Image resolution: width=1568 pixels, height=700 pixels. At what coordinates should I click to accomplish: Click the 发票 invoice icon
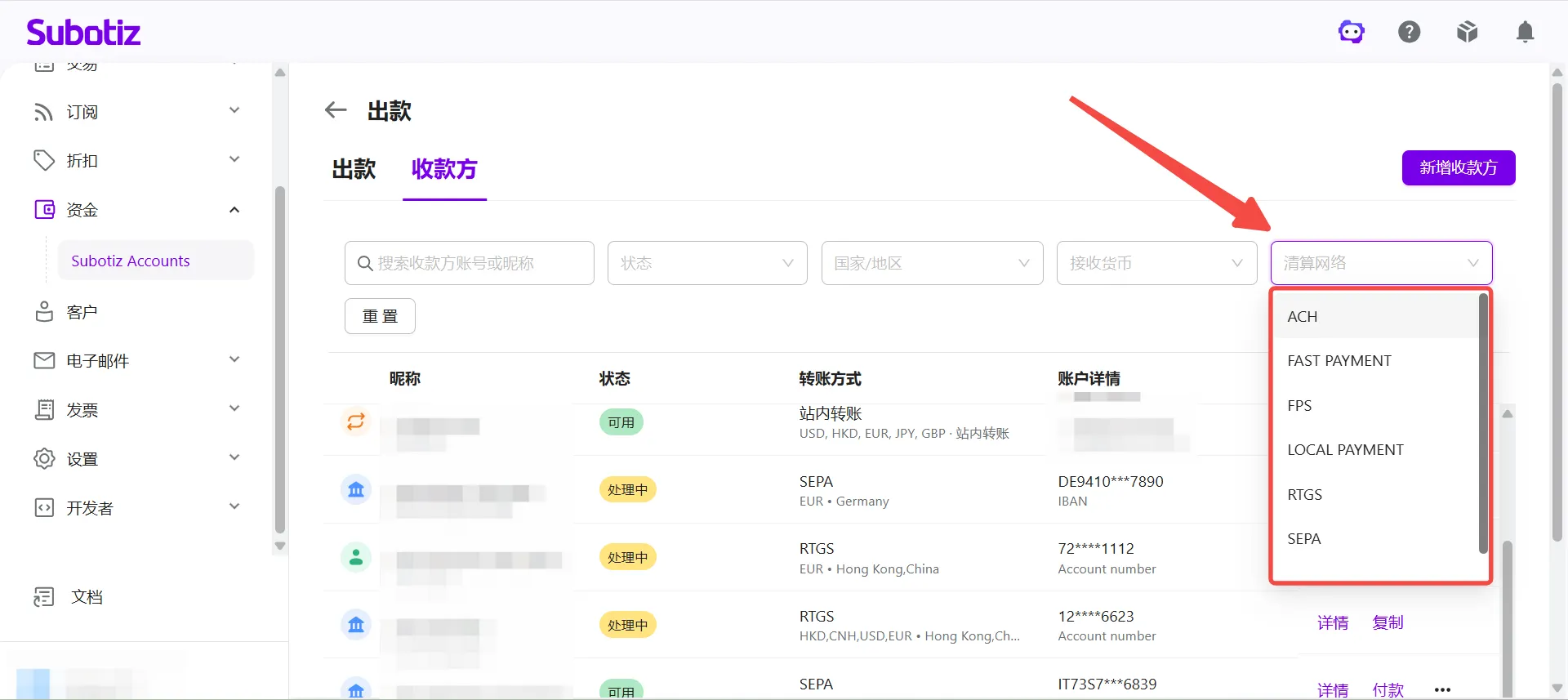click(44, 409)
